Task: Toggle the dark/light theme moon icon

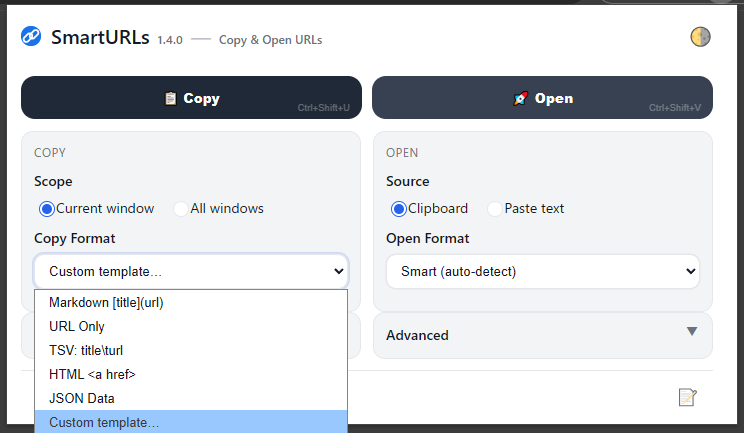Action: 700,37
